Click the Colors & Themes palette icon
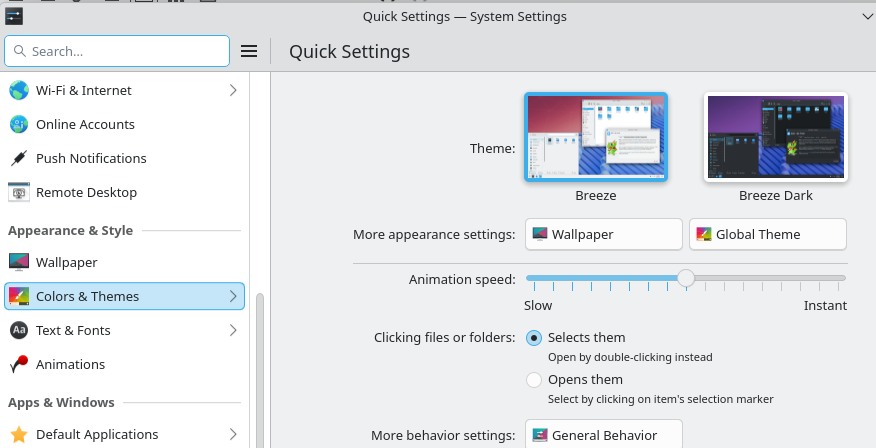The height and width of the screenshot is (448, 876). coord(19,296)
